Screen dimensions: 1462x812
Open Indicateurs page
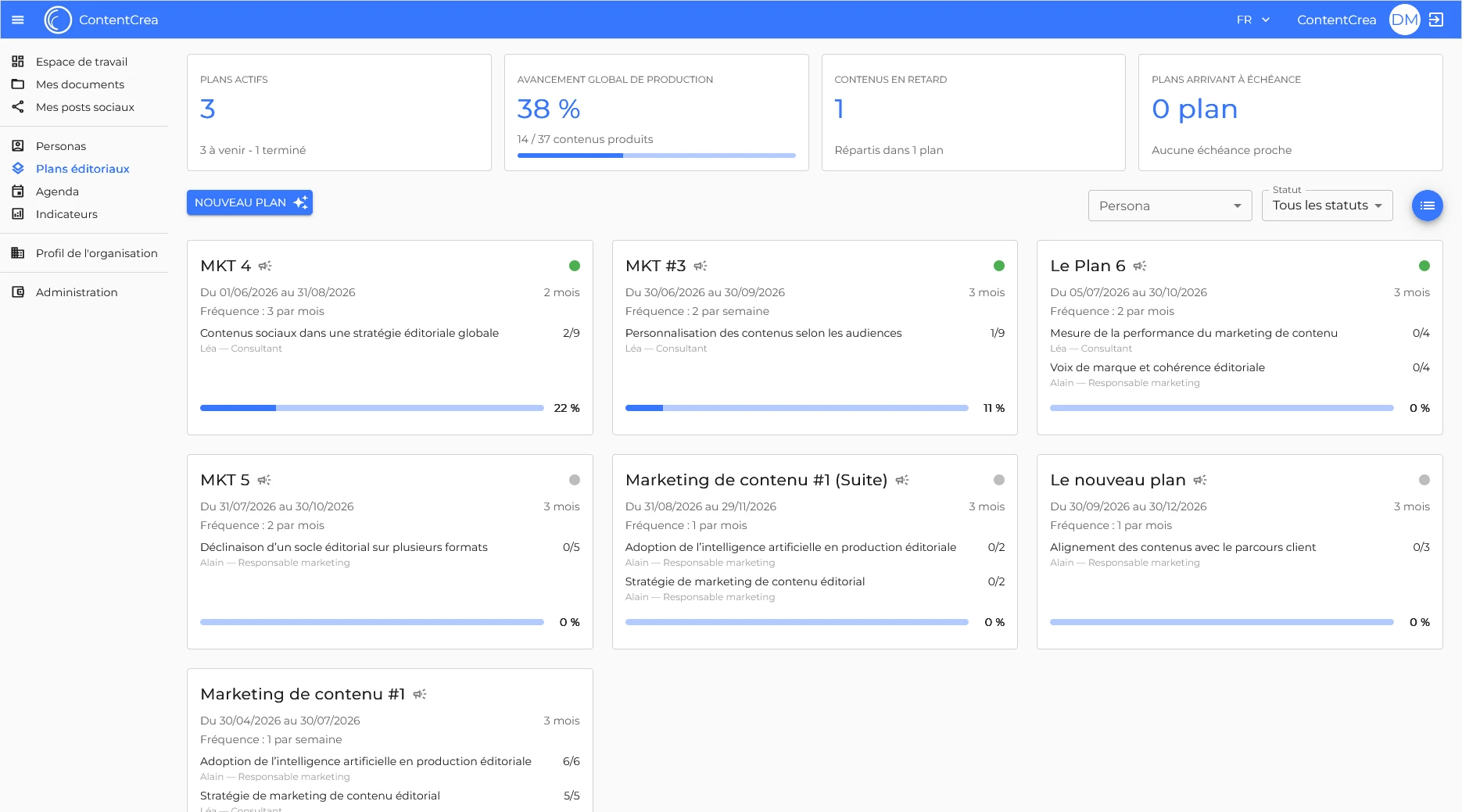(x=66, y=213)
